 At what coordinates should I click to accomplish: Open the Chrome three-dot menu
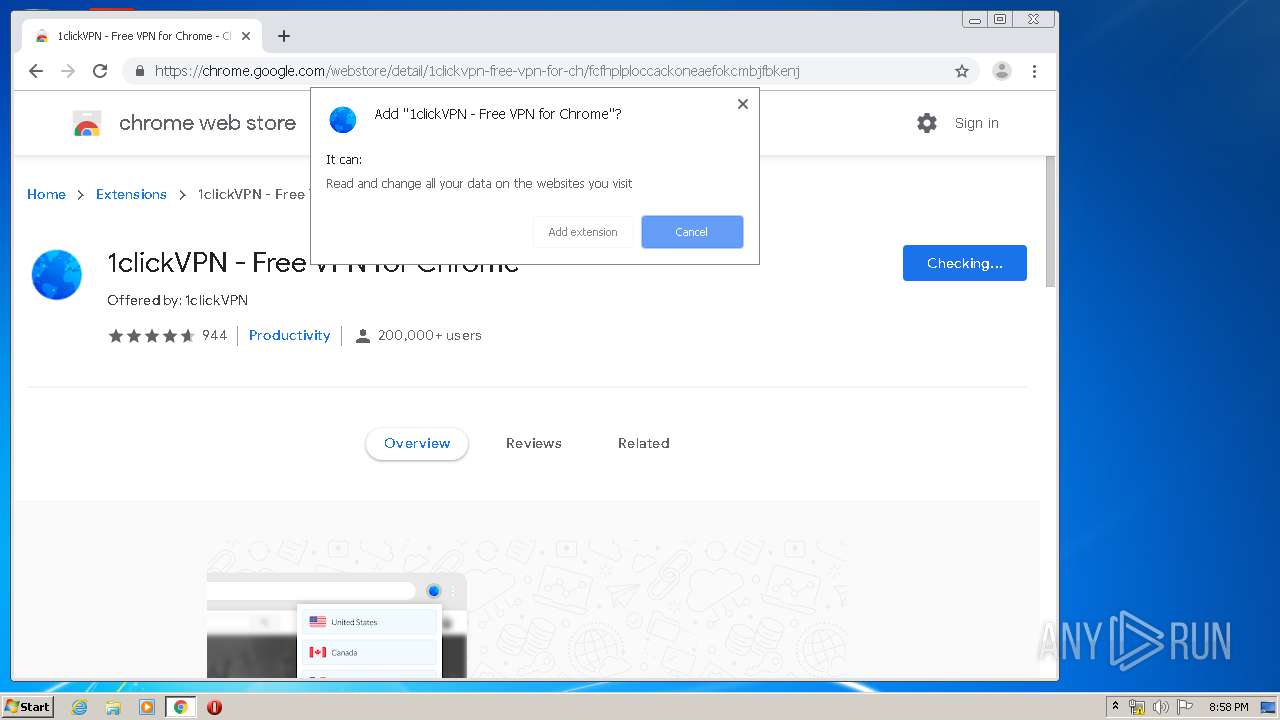tap(1034, 71)
